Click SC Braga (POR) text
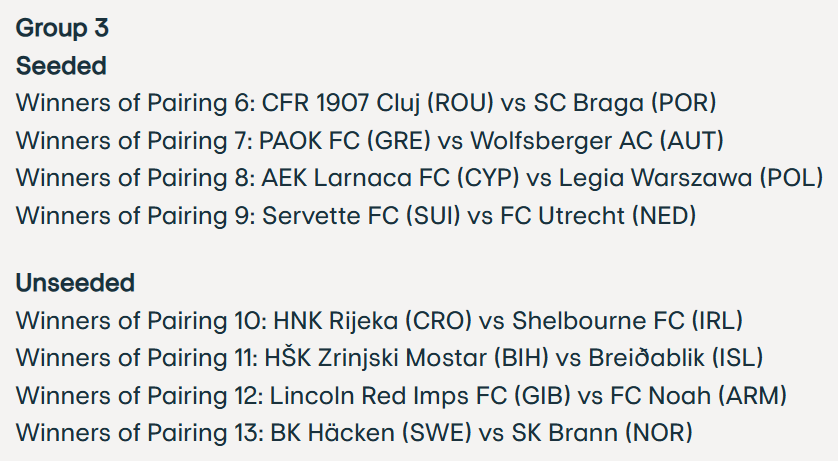 pyautogui.click(x=625, y=103)
